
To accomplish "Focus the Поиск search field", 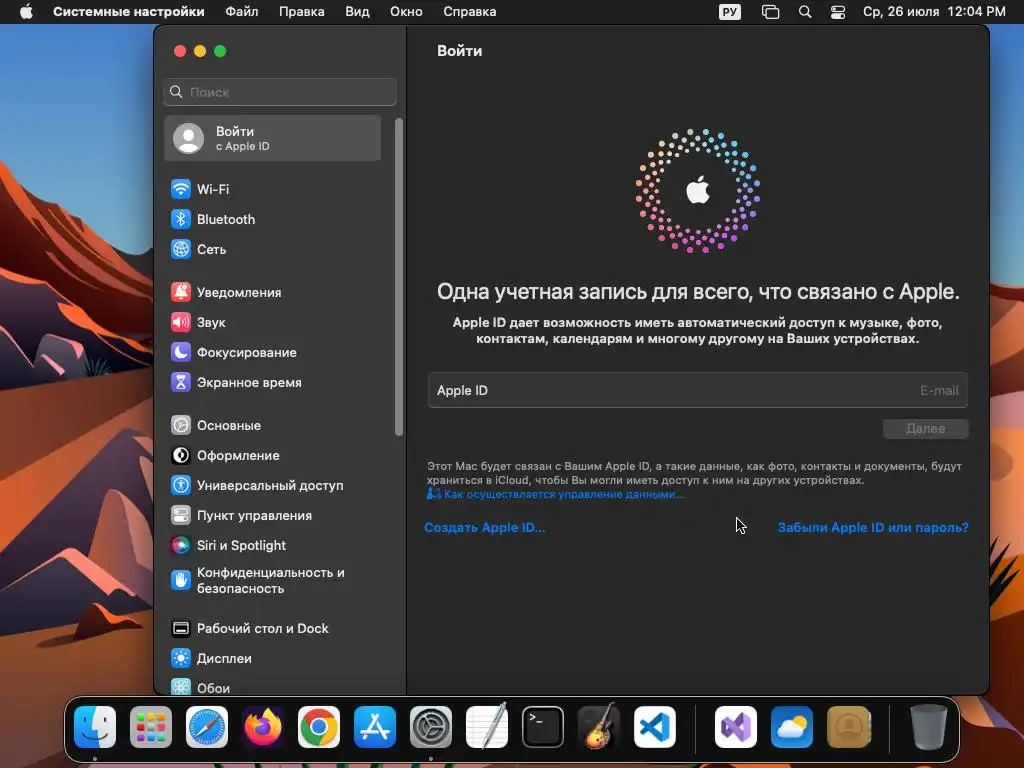I will point(280,92).
